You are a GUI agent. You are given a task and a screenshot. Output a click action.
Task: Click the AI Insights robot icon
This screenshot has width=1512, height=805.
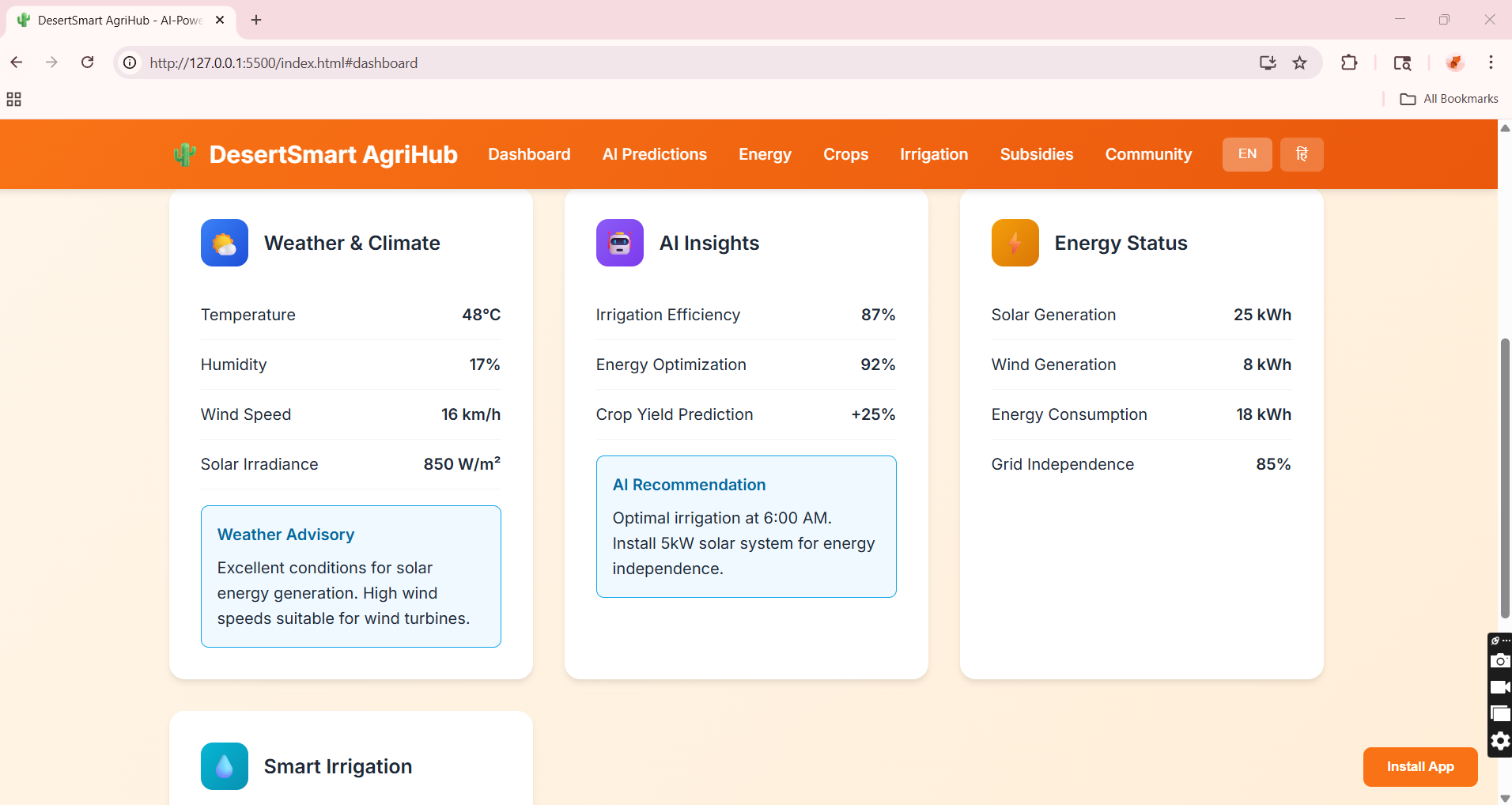point(620,243)
